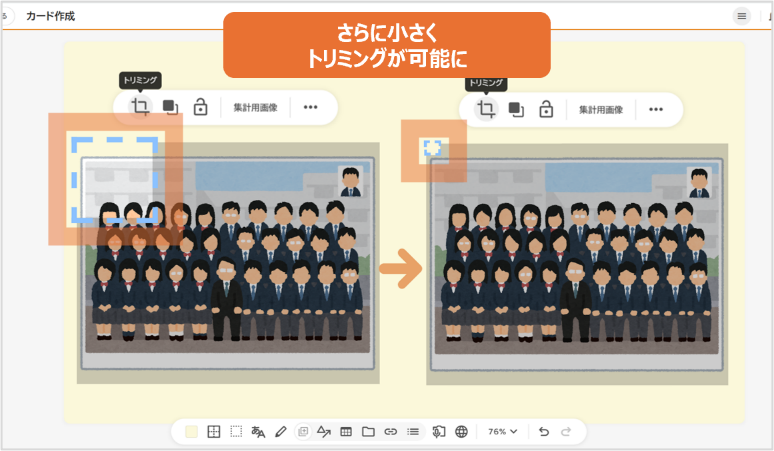Image resolution: width=774 pixels, height=451 pixels.
Task: Click the crop (トリミング) icon in left toolbar
Action: [140, 107]
